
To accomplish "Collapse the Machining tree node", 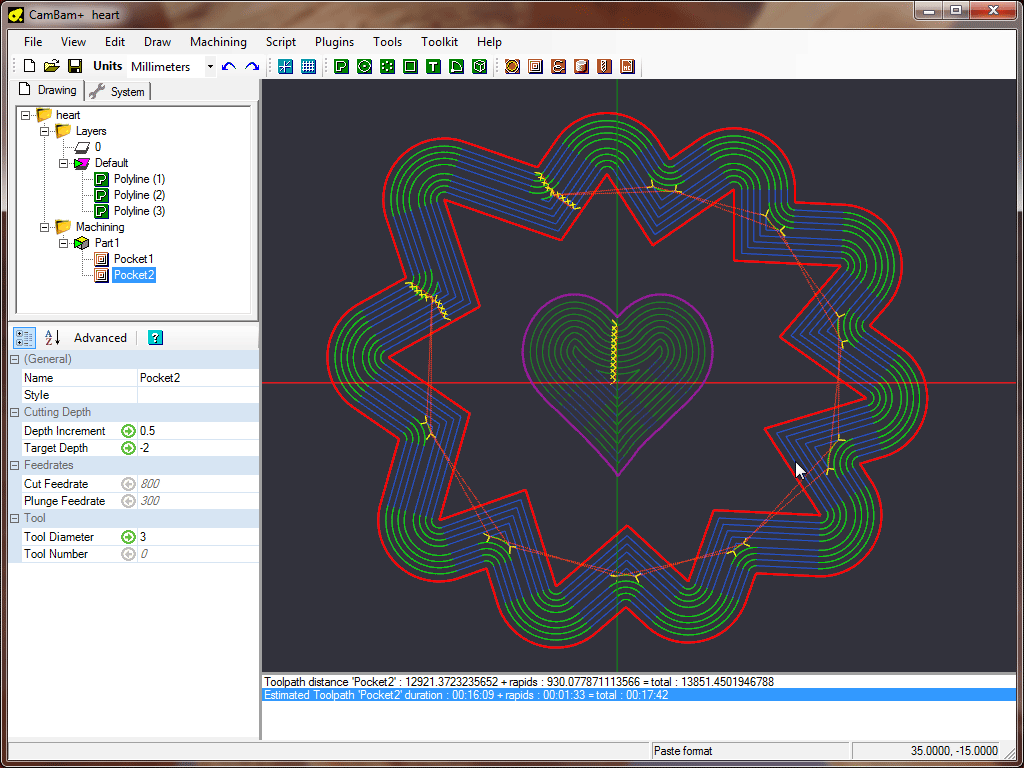I will tap(44, 227).
